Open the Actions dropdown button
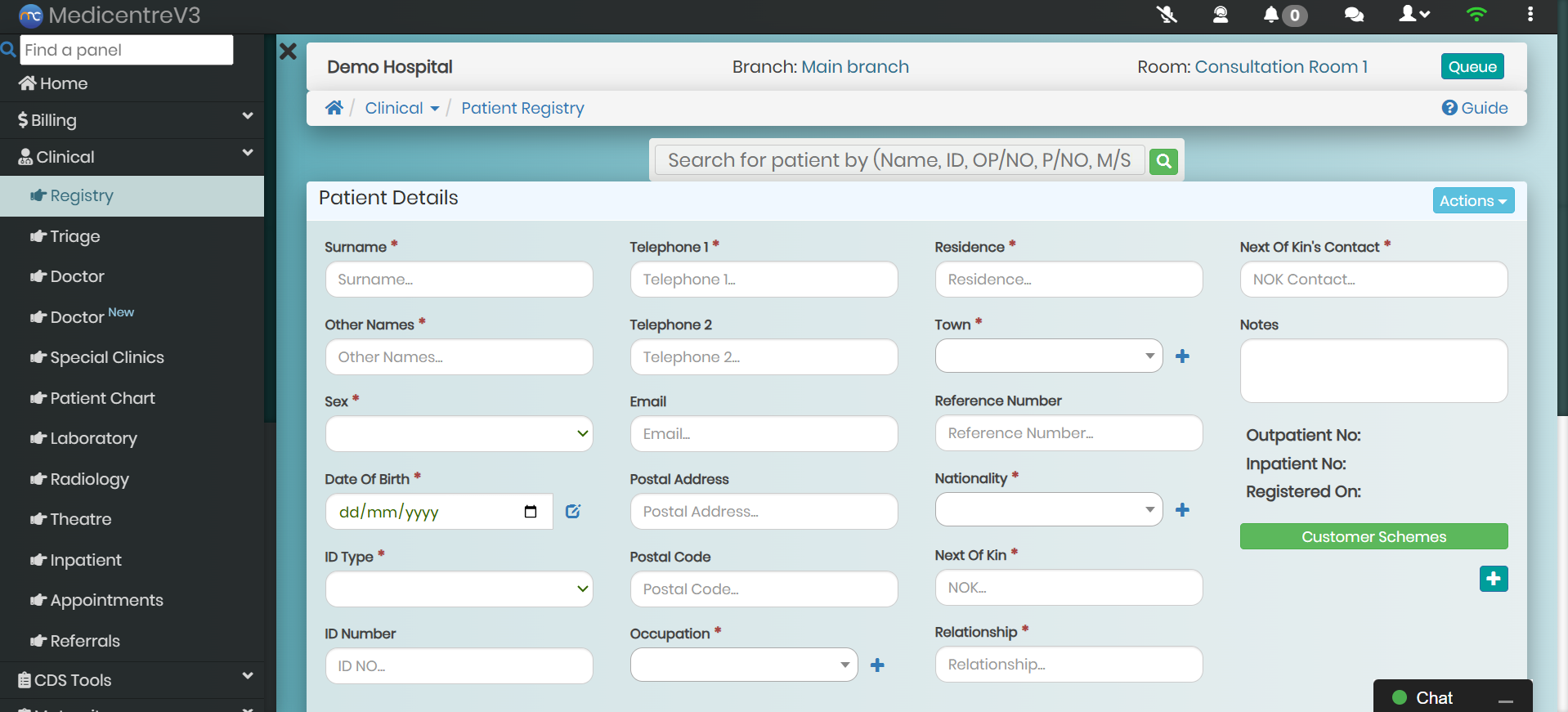1568x712 pixels. (1472, 201)
